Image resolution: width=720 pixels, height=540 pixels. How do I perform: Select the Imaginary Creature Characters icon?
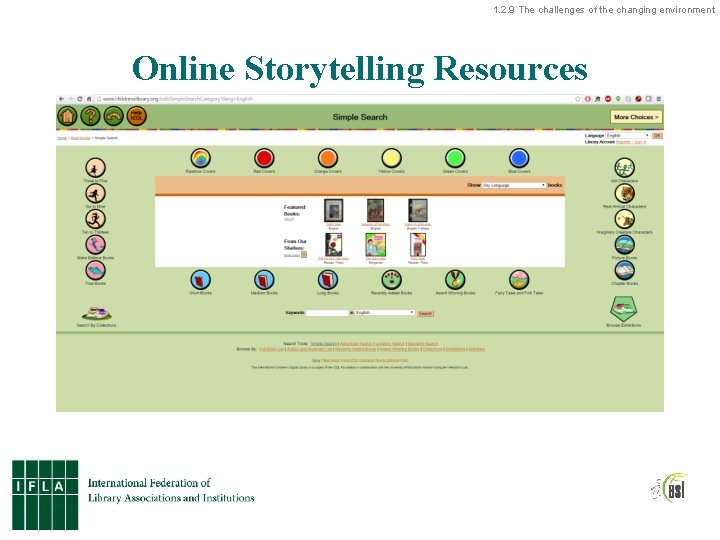click(624, 219)
